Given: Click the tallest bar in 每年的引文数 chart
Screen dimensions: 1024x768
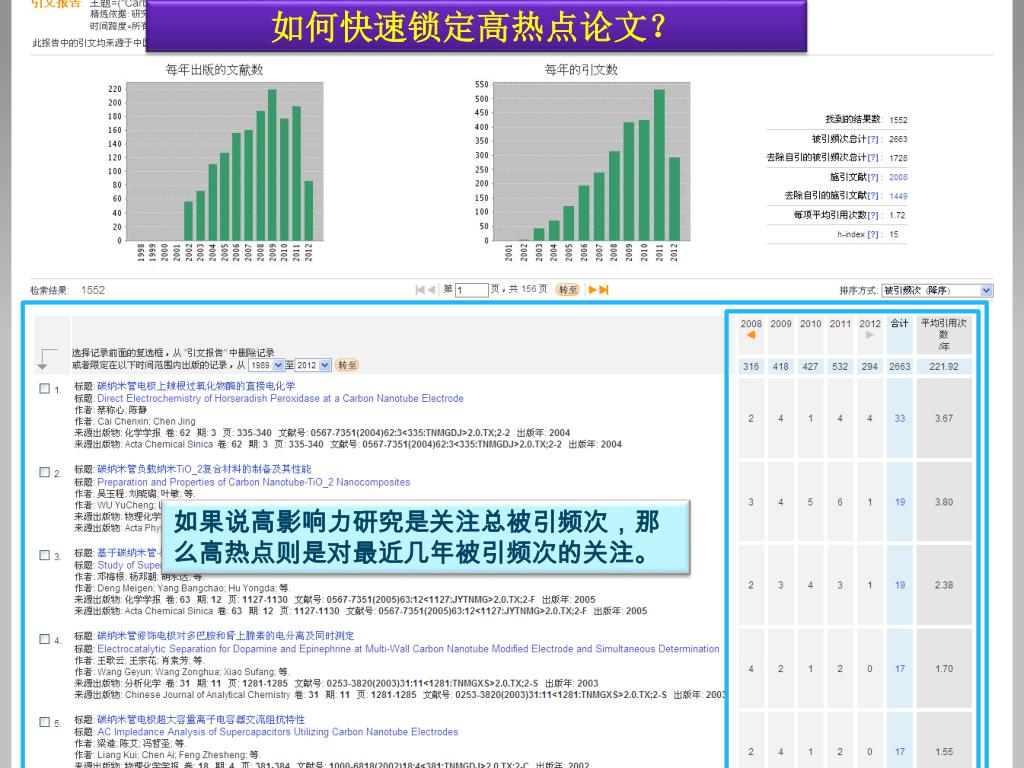Looking at the screenshot, I should click(659, 165).
